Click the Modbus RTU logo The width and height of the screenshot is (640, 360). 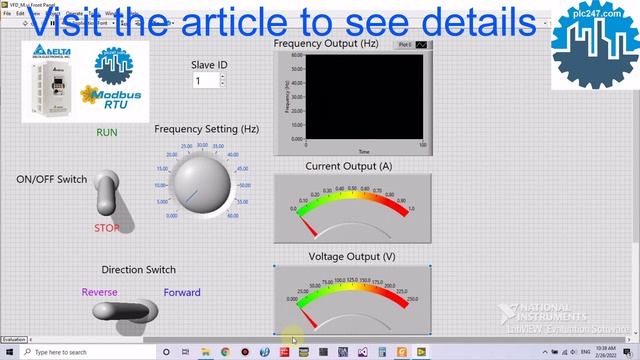[x=111, y=97]
